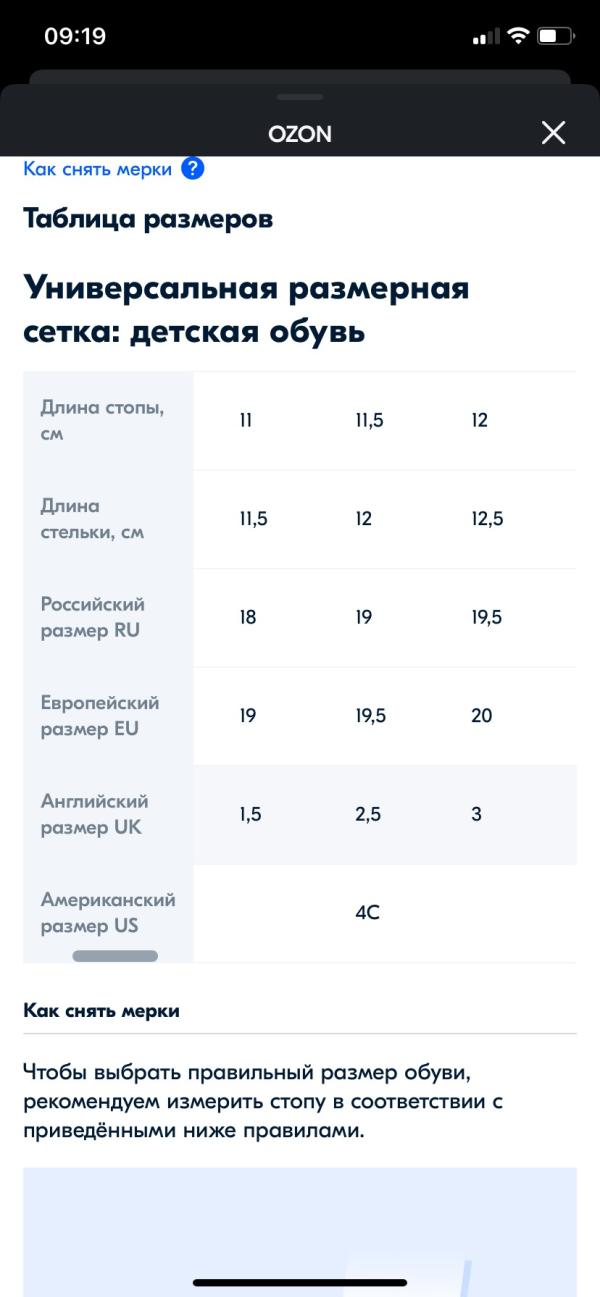Close the OZON size chart sheet
Viewport: 600px width, 1297px height.
(x=553, y=133)
